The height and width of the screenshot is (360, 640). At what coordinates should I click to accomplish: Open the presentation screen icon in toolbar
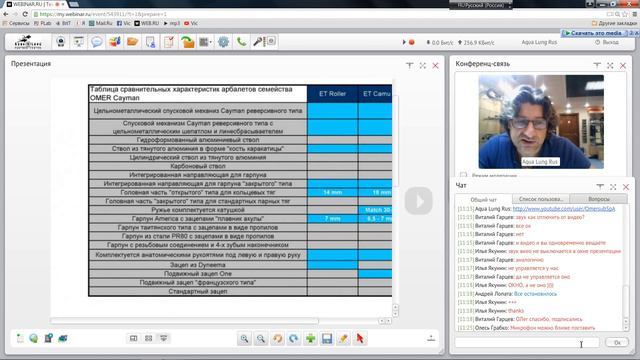pyautogui.click(x=79, y=42)
